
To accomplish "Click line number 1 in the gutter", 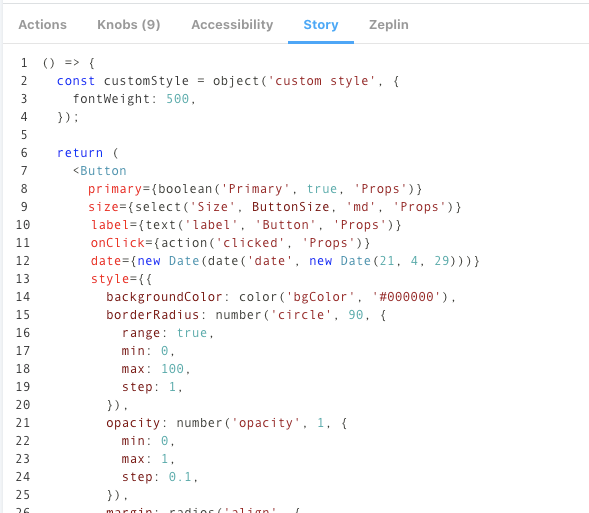I will point(24,63).
